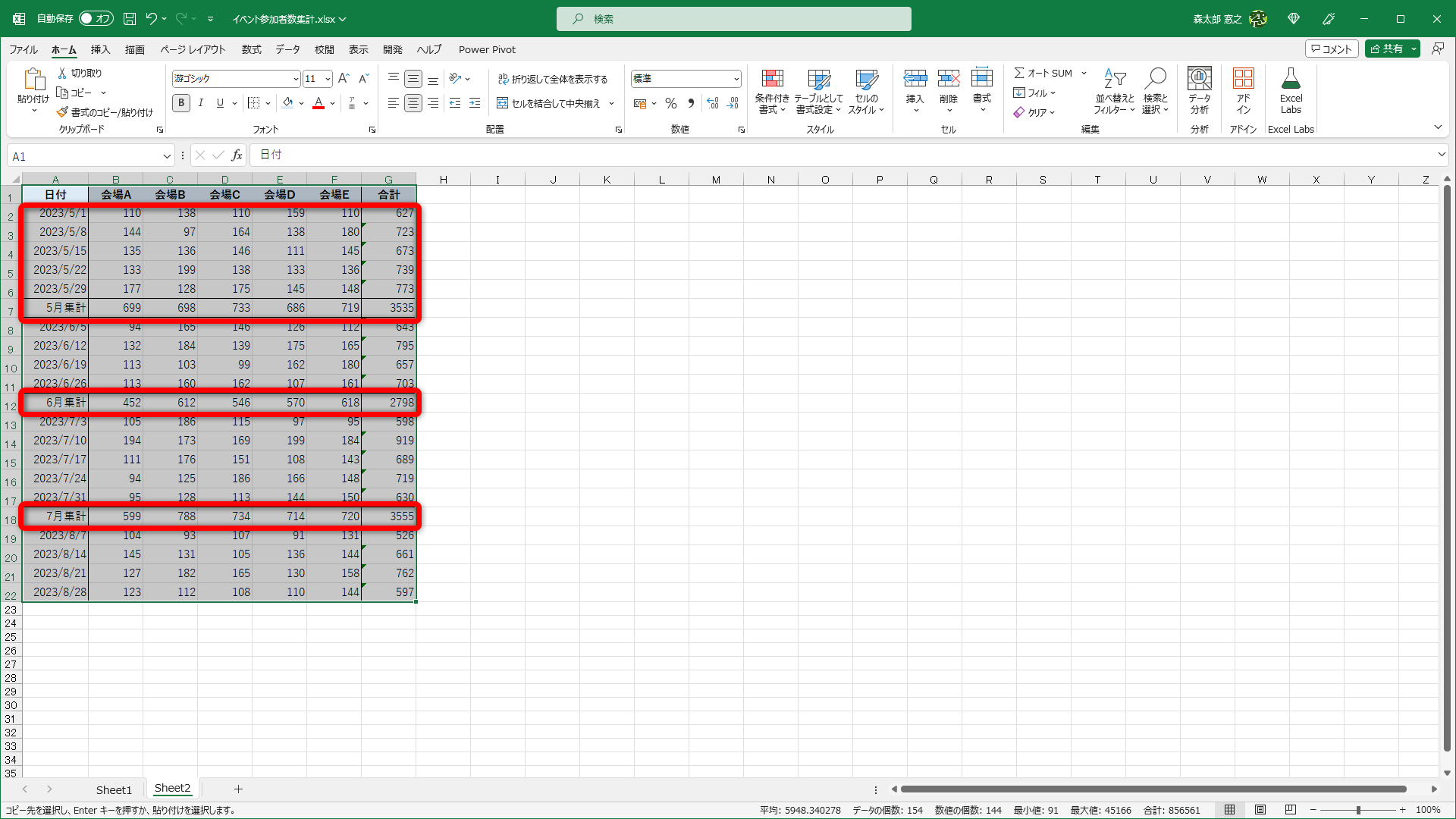Click the Find and Select magnifier icon

1155,79
